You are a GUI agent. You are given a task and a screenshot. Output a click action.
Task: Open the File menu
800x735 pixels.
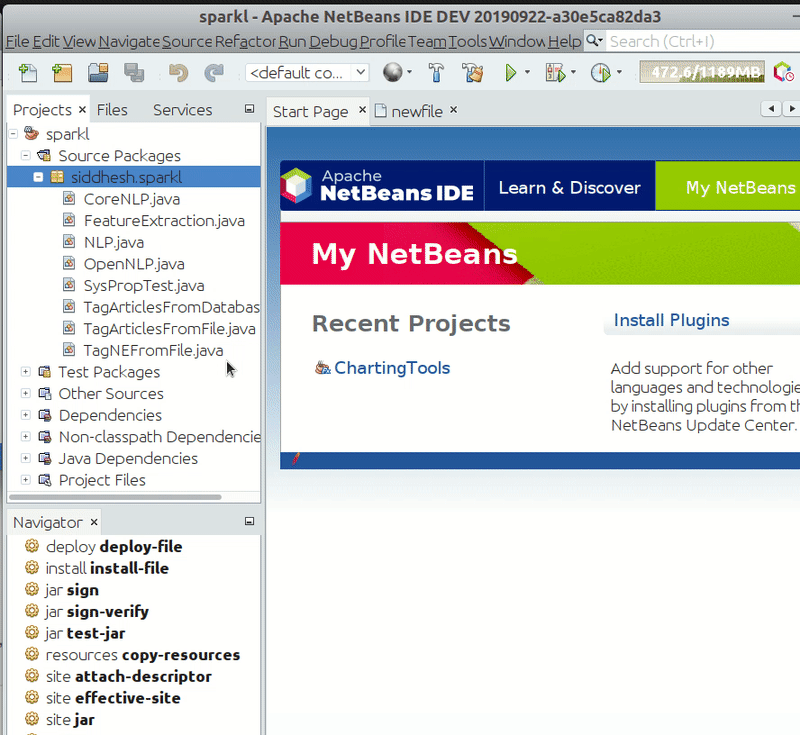click(x=17, y=41)
